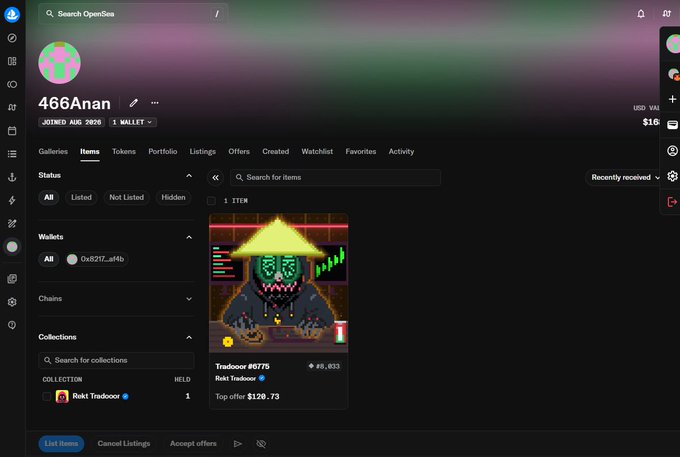Image resolution: width=680 pixels, height=457 pixels.
Task: Click the transfer send arrow icon in bottom bar
Action: coord(238,444)
